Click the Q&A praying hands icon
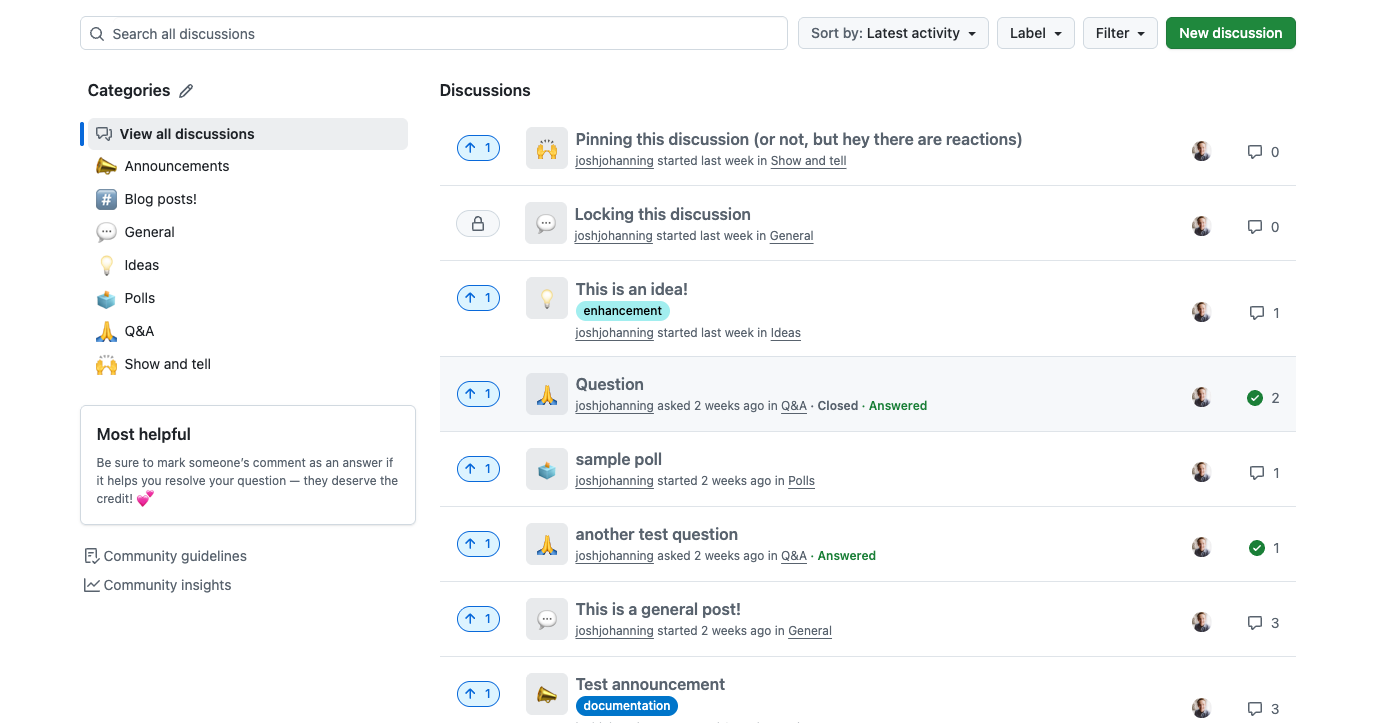Image resolution: width=1378 pixels, height=723 pixels. 105,330
